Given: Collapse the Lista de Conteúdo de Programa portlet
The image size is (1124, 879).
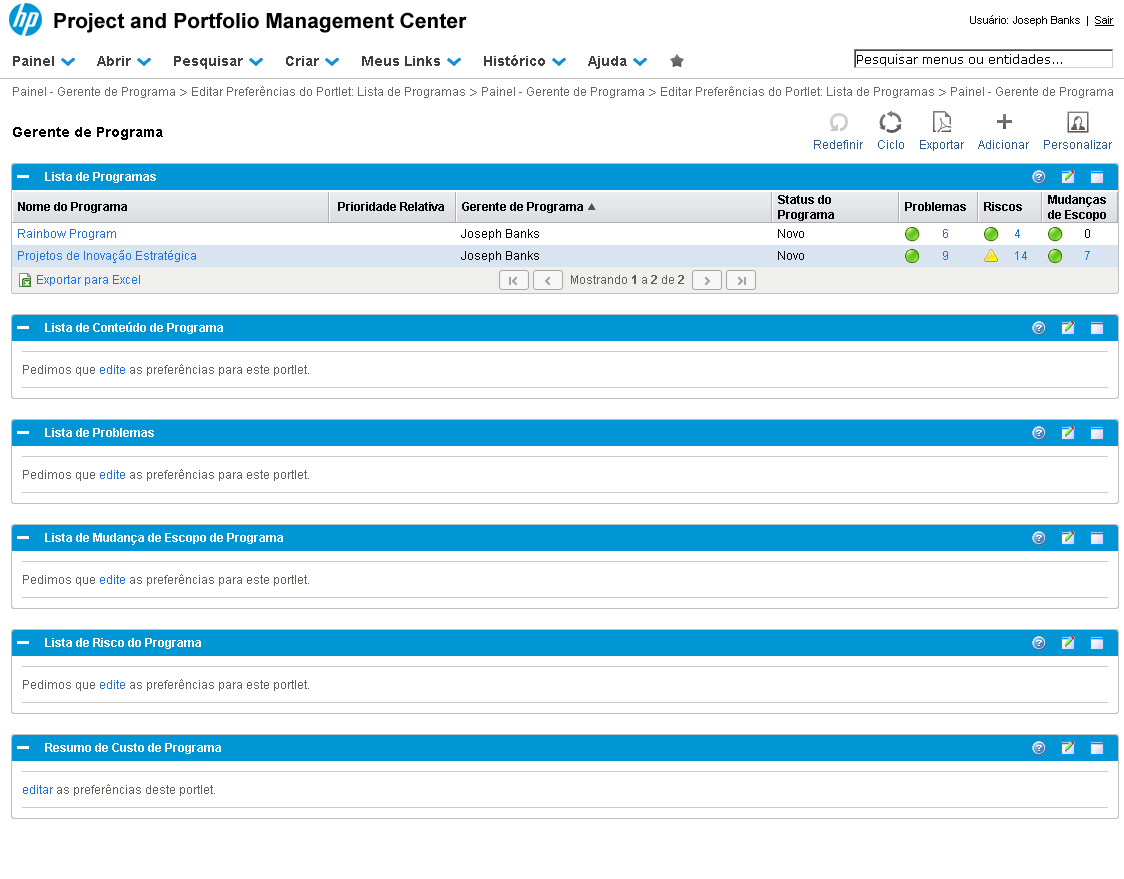Looking at the screenshot, I should (23, 328).
